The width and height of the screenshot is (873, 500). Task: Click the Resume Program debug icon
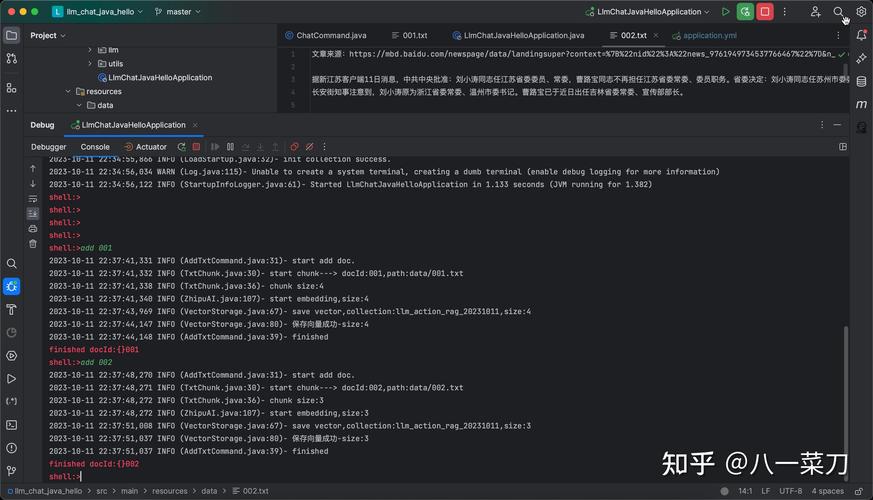215,147
